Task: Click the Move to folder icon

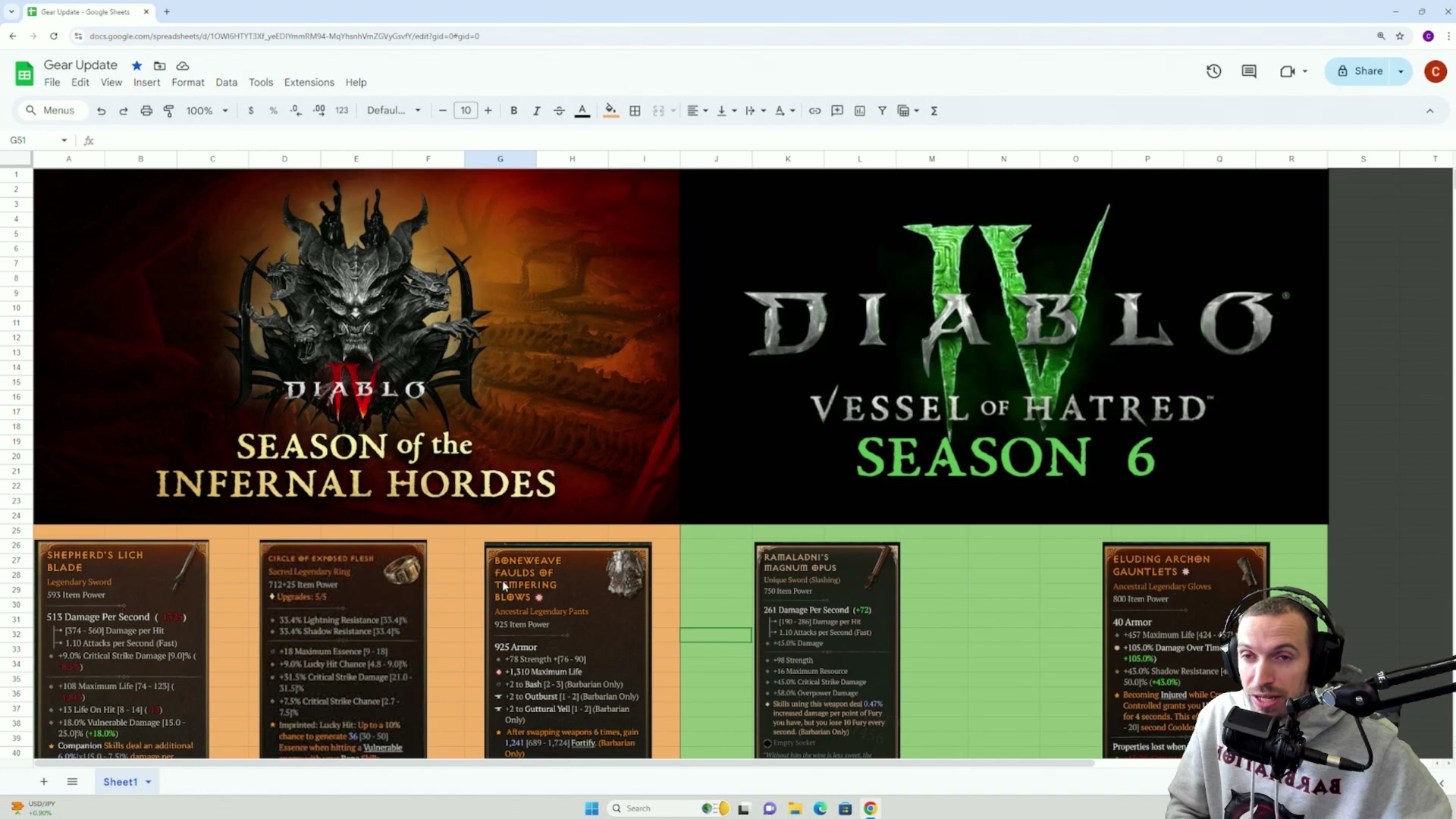Action: click(x=159, y=66)
